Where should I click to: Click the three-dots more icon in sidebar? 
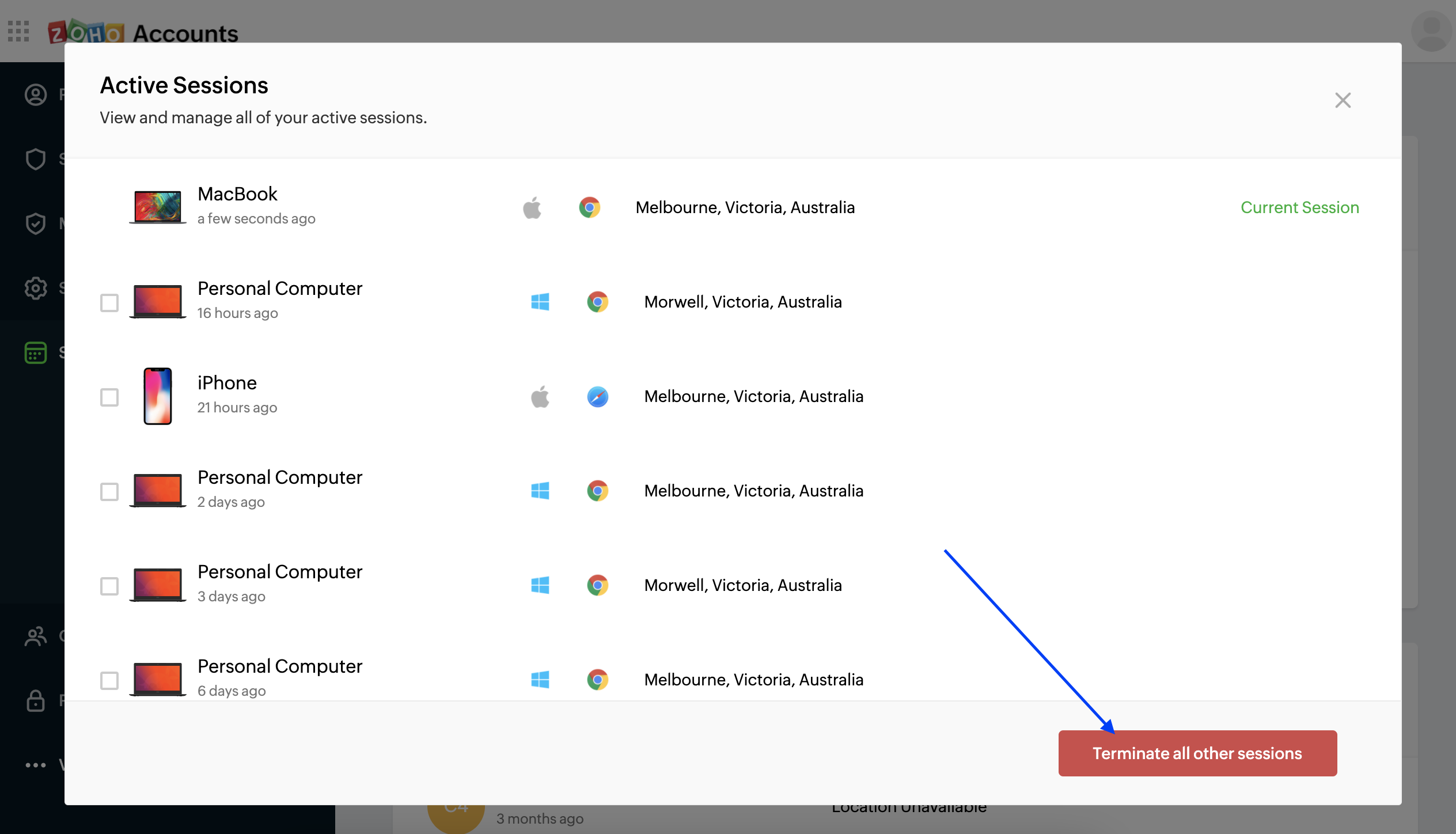pyautogui.click(x=36, y=765)
